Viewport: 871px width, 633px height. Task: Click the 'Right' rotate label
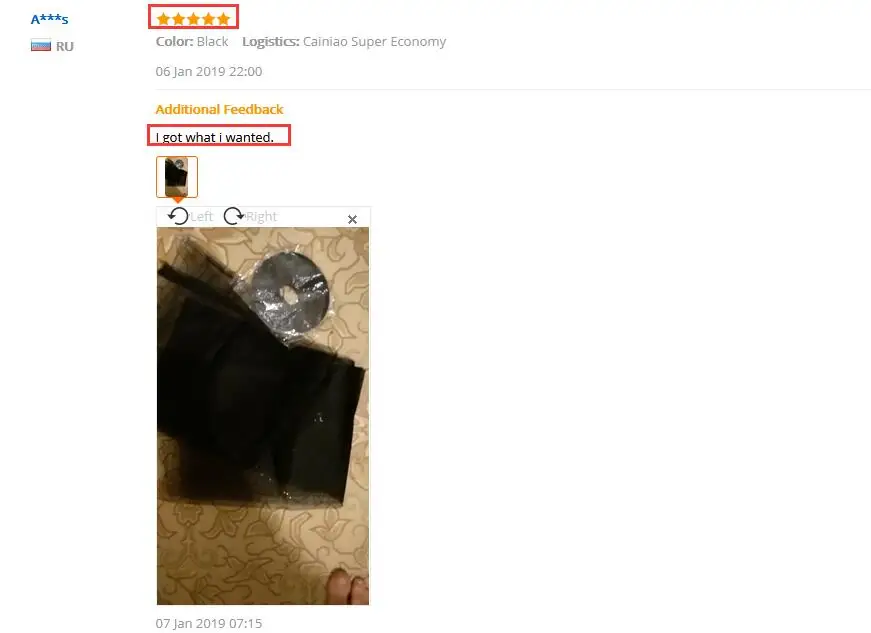tap(261, 217)
